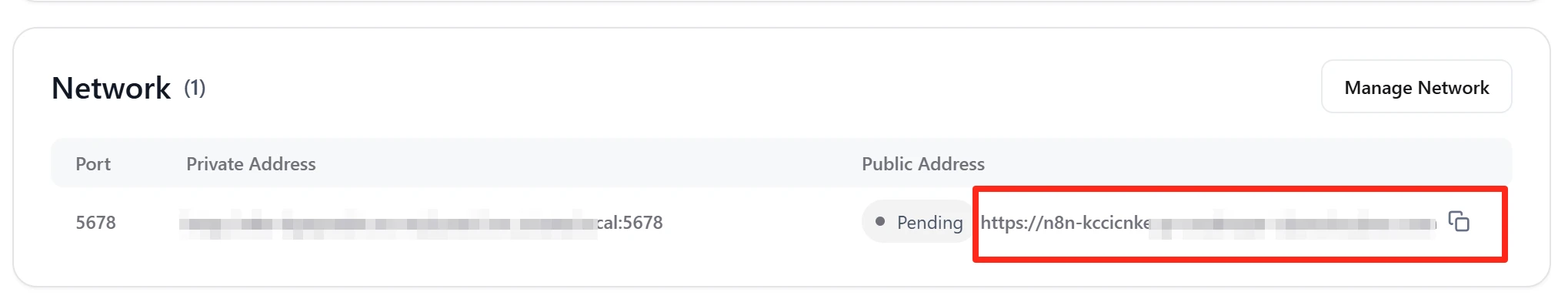Select the :5678 suffix of the private address
1568x299 pixels.
click(640, 223)
